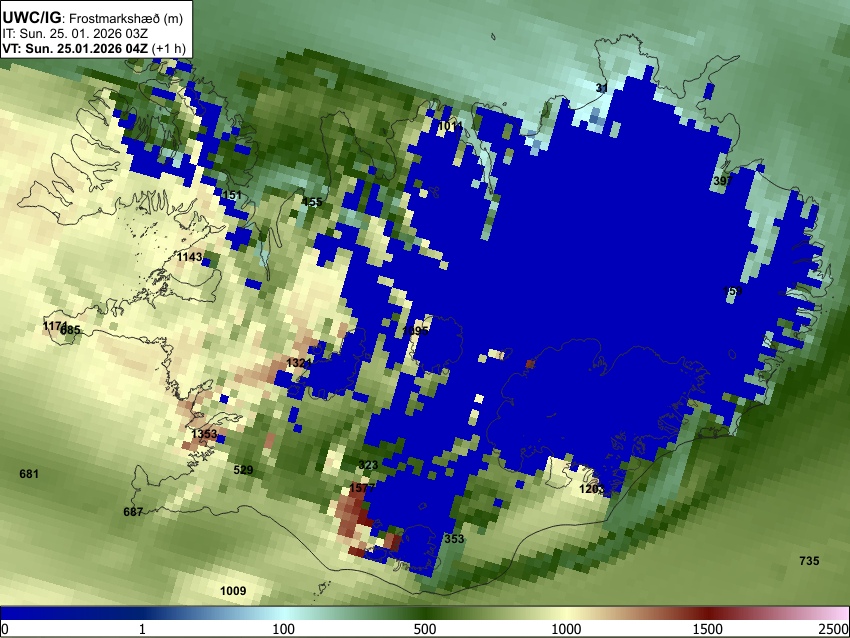Click the map value 155
The image size is (850, 638).
[x=312, y=202]
